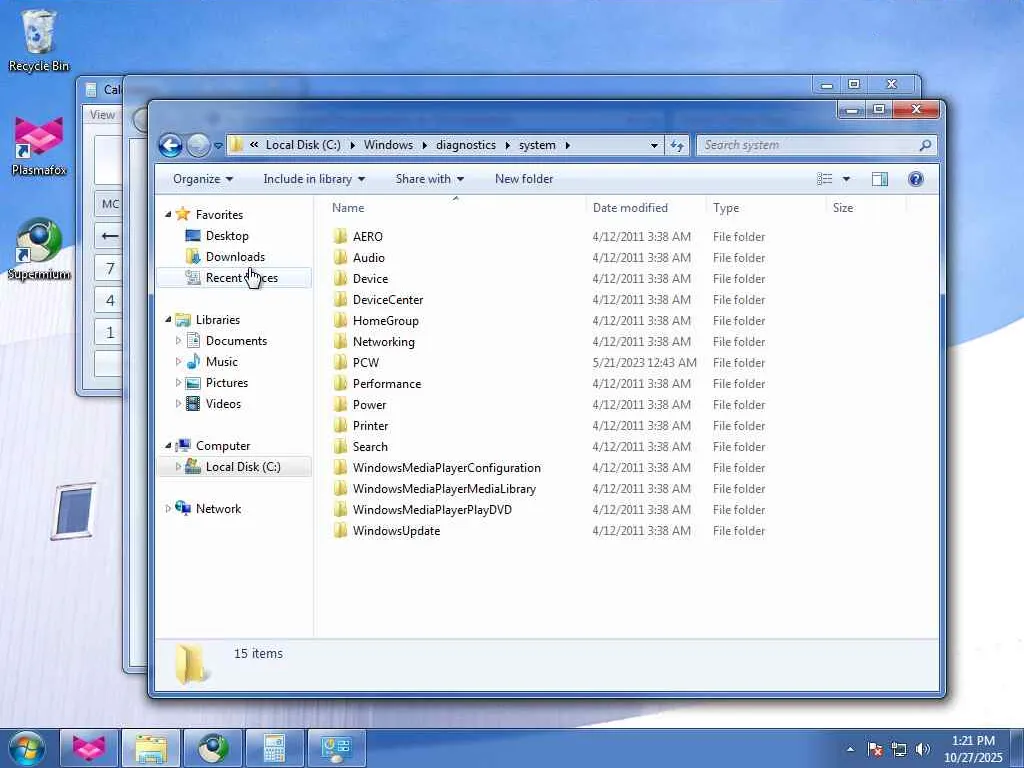Open the Start menu orb
The width and height of the screenshot is (1024, 768).
[27, 748]
